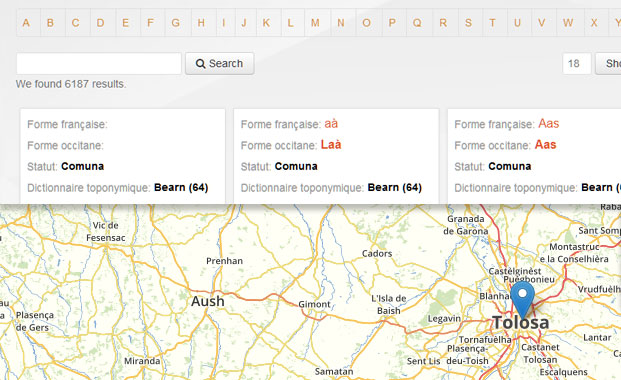
Task: Choose letter H in alphabet filter
Action: [x=201, y=23]
